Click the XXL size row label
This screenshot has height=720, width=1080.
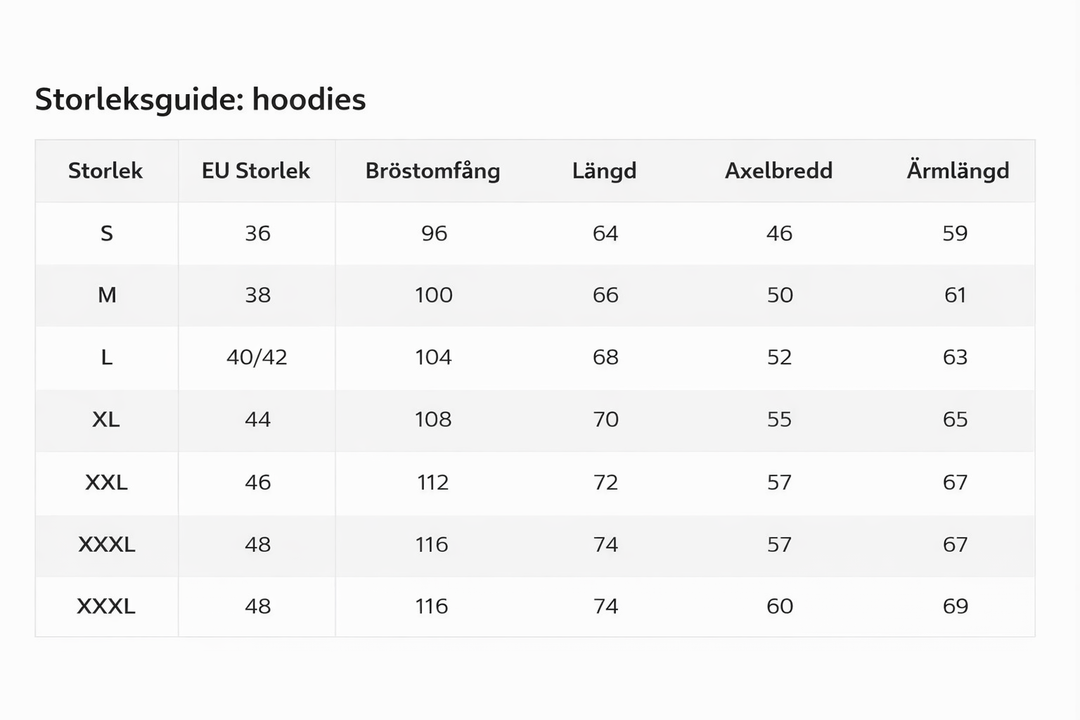(106, 482)
